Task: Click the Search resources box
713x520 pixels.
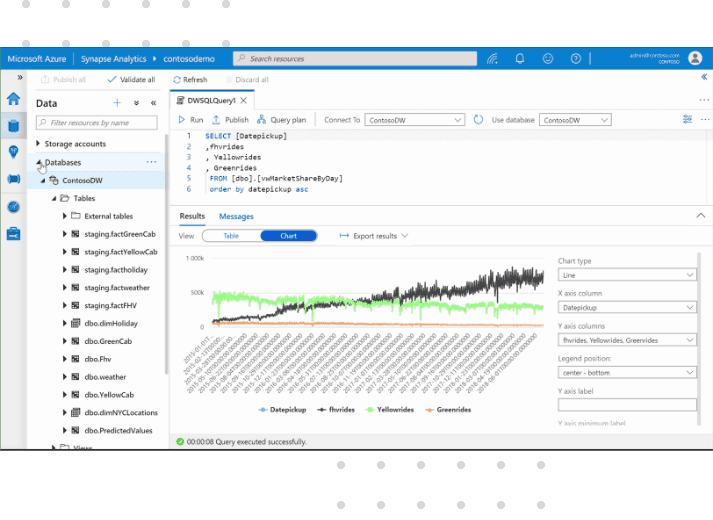Action: click(355, 58)
